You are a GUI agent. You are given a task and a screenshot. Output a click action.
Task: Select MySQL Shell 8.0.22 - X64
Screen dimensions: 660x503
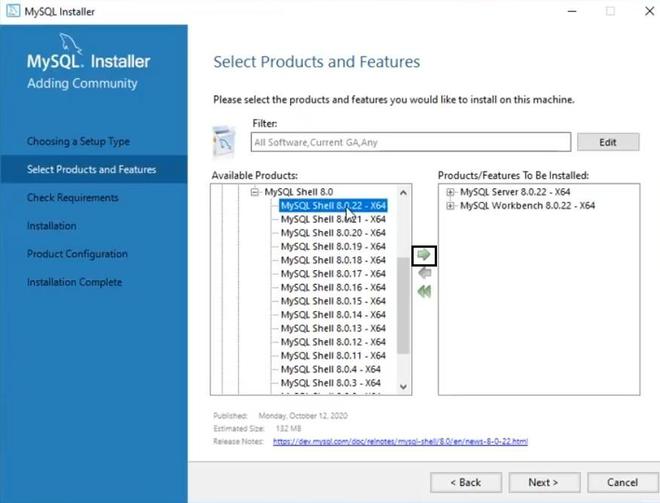point(333,206)
